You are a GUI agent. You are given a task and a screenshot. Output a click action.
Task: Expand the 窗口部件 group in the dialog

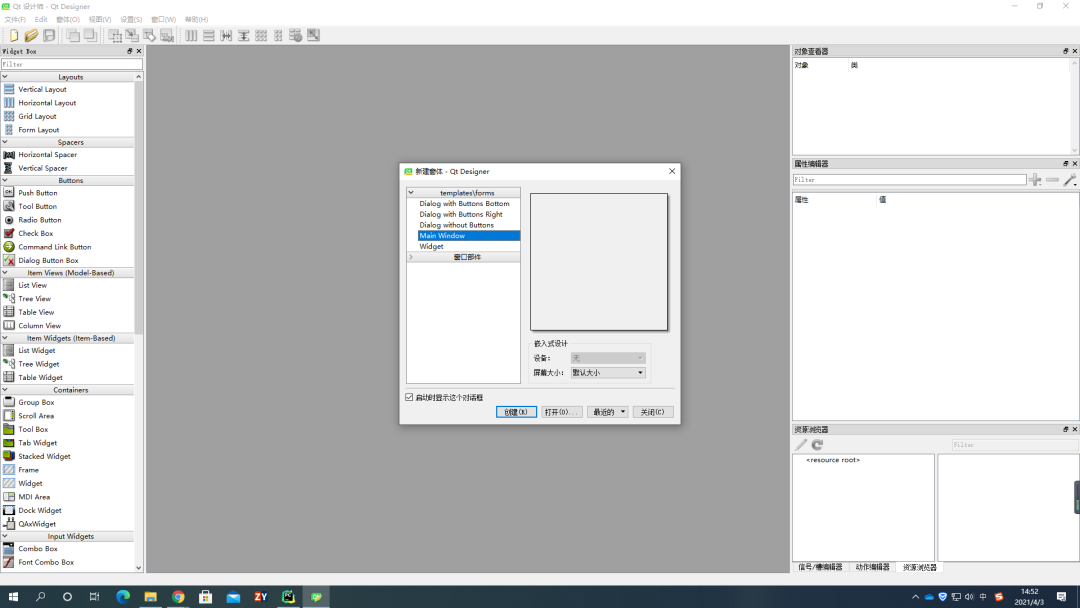click(x=410, y=256)
